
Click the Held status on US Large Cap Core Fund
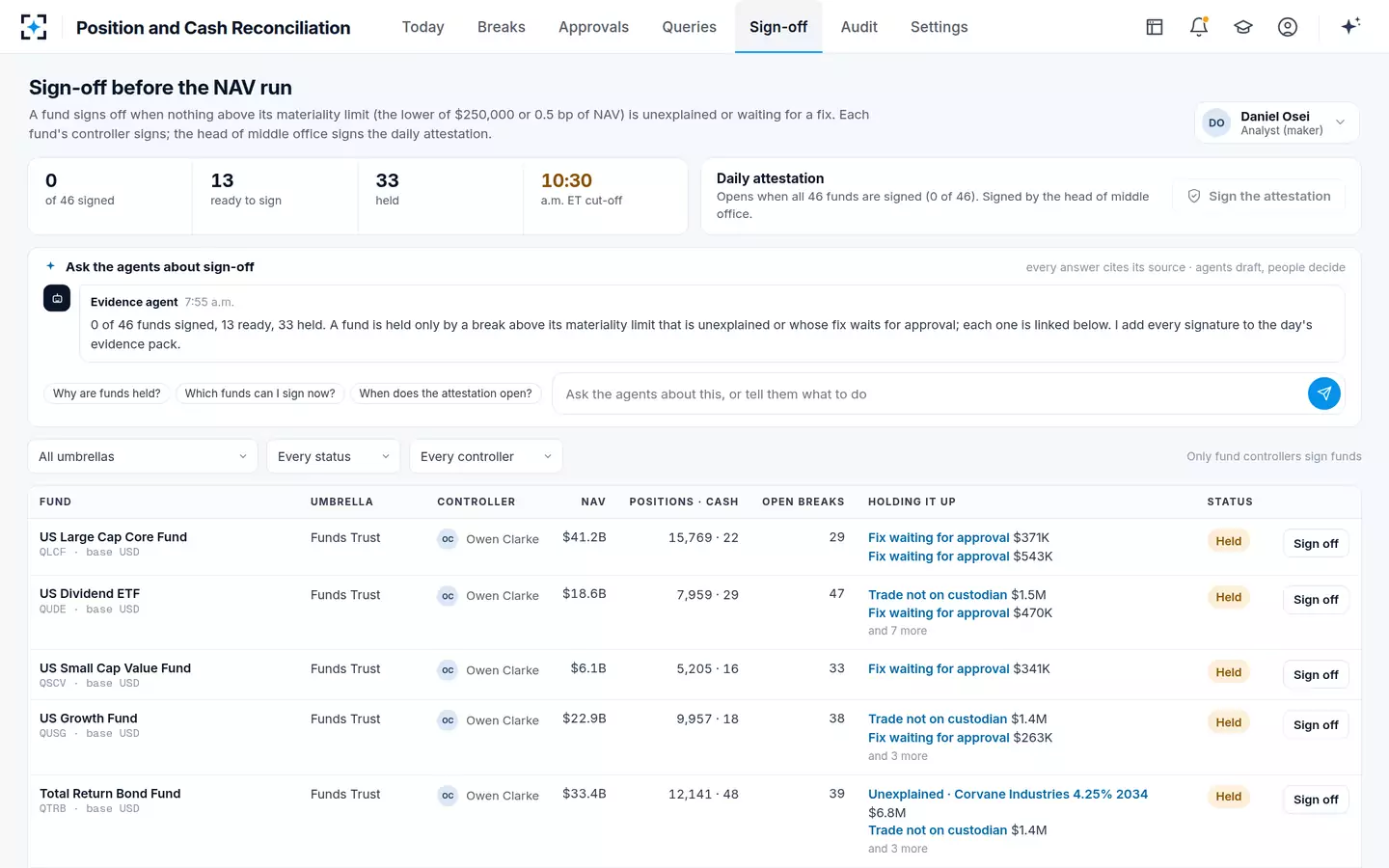coord(1228,541)
